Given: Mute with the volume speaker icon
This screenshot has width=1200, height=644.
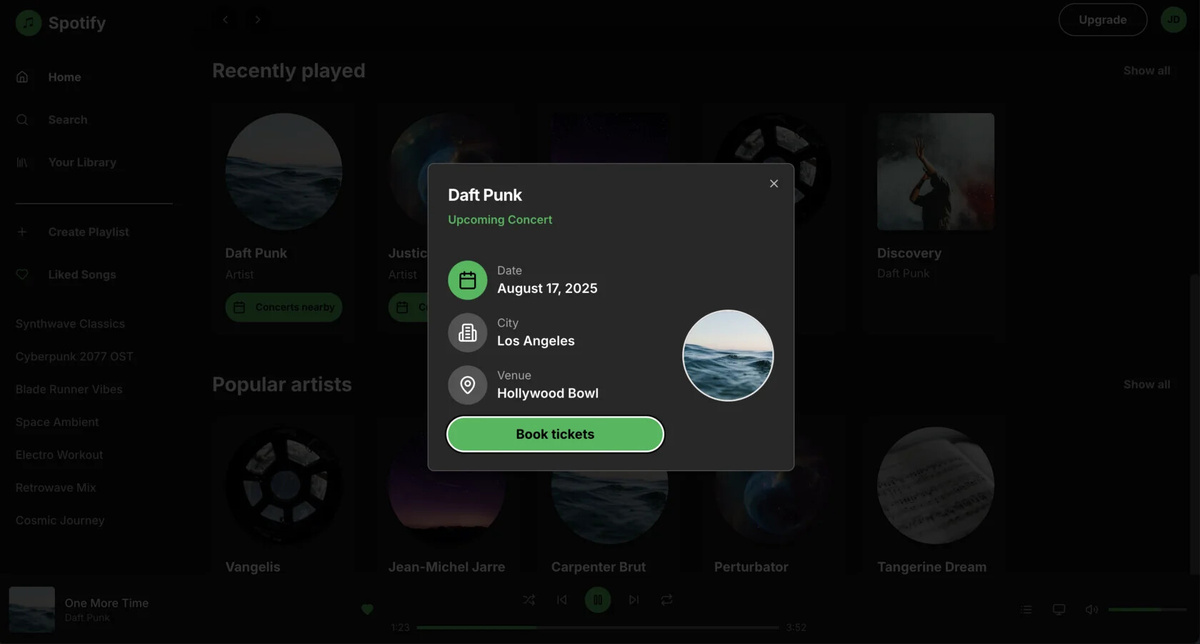Looking at the screenshot, I should pos(1091,610).
